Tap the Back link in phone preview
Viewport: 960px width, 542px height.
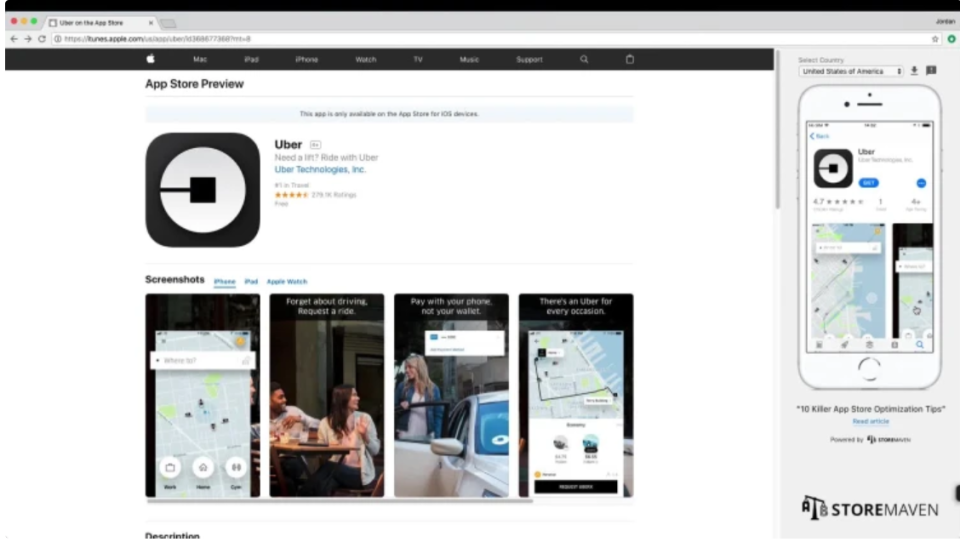click(819, 136)
